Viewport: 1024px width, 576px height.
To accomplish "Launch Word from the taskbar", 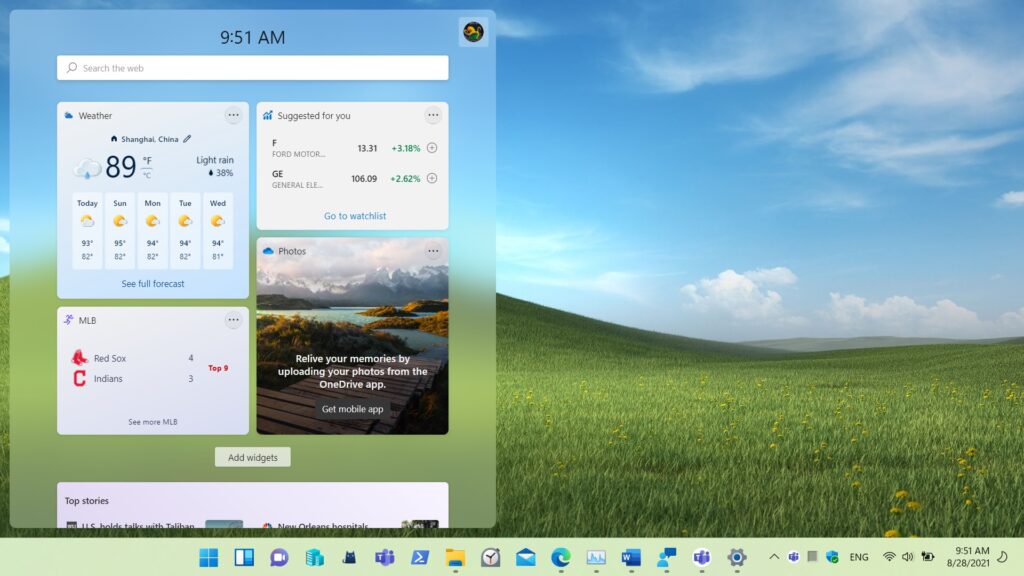I will click(x=631, y=557).
